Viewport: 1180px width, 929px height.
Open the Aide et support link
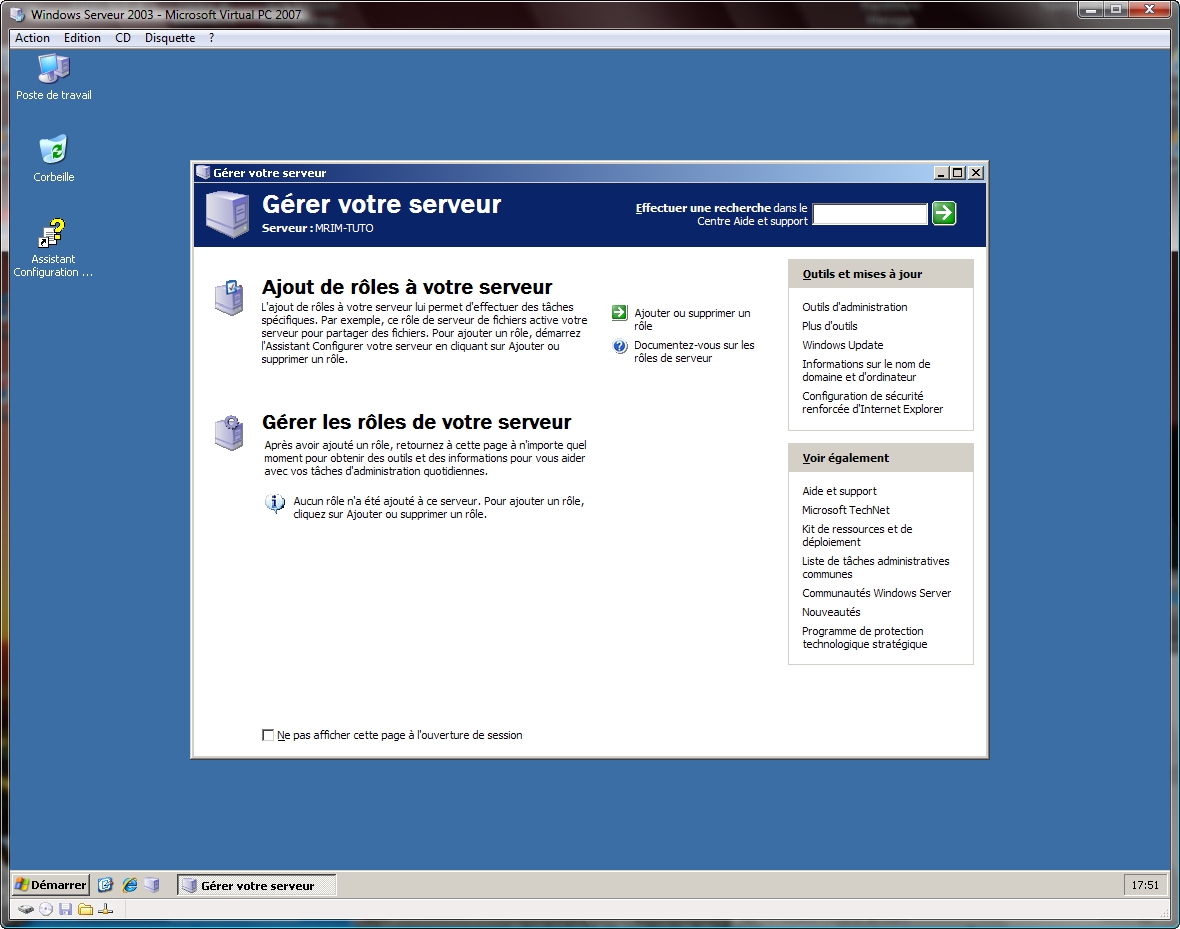(x=839, y=491)
